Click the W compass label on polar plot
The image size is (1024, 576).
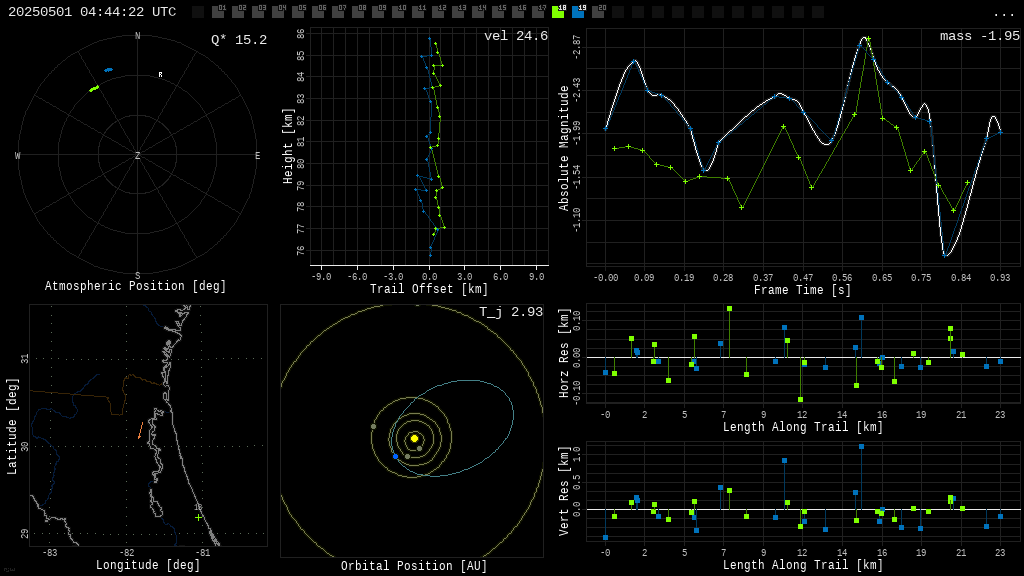coord(18,155)
